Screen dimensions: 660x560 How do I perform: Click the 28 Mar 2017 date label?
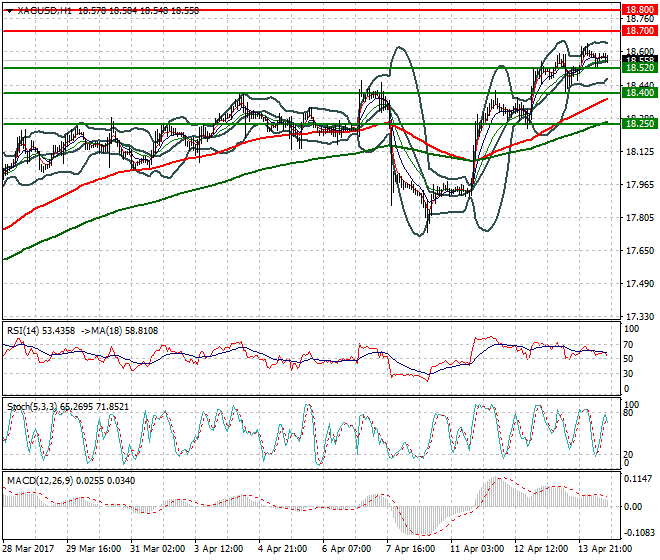(x=28, y=549)
